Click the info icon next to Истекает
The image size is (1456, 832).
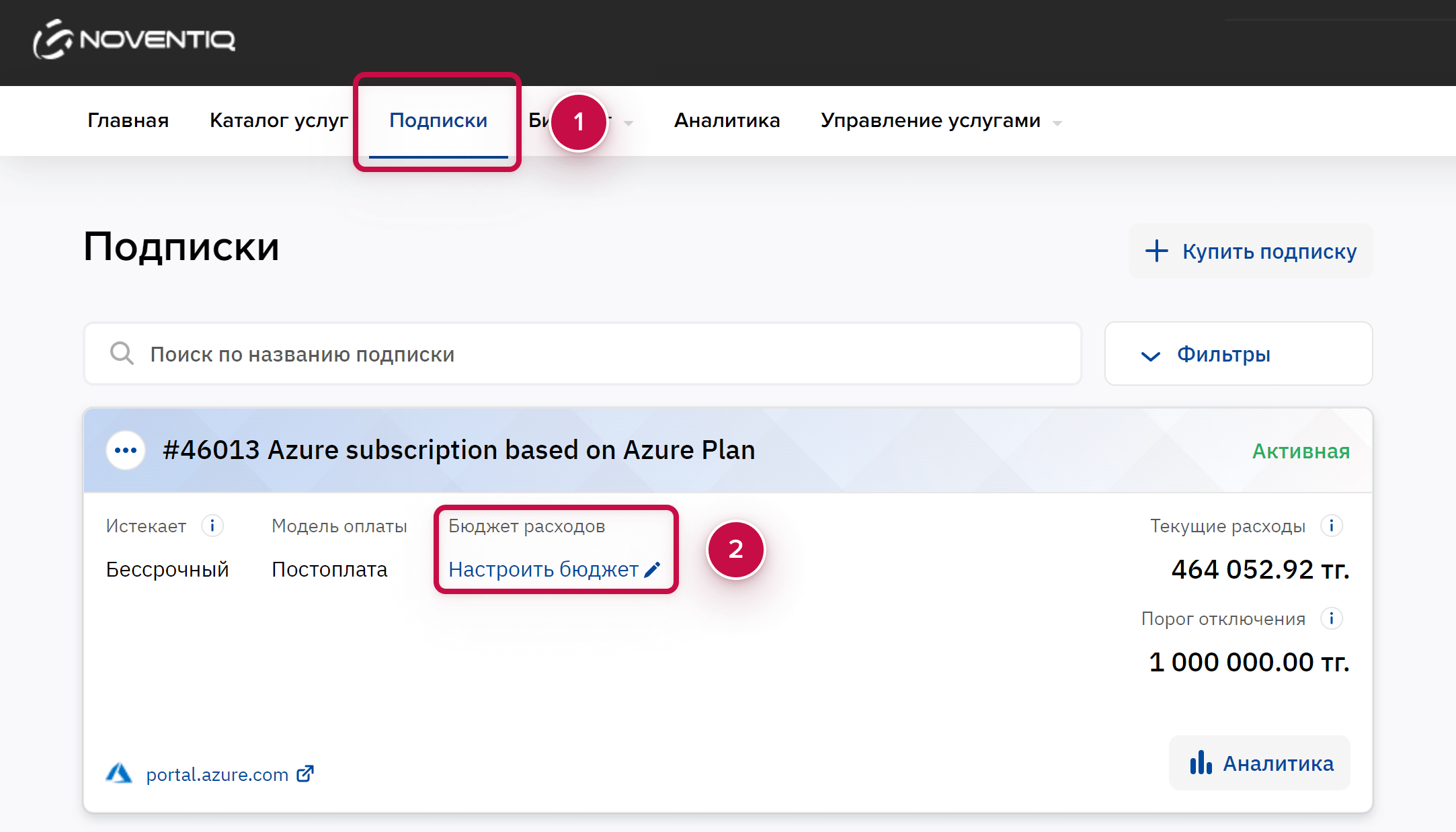212,526
